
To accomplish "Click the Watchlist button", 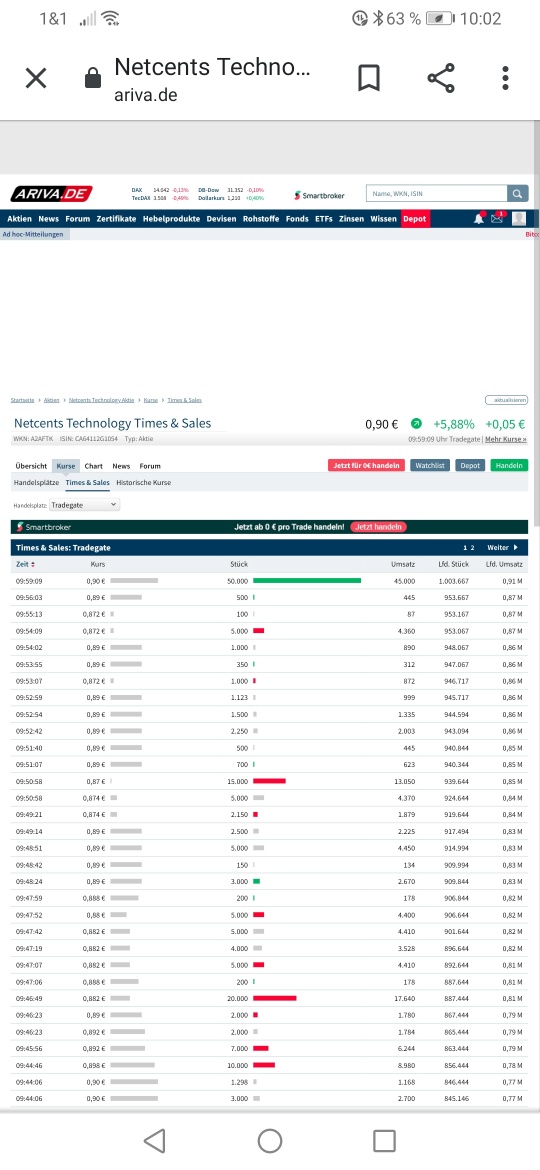I will (x=430, y=466).
